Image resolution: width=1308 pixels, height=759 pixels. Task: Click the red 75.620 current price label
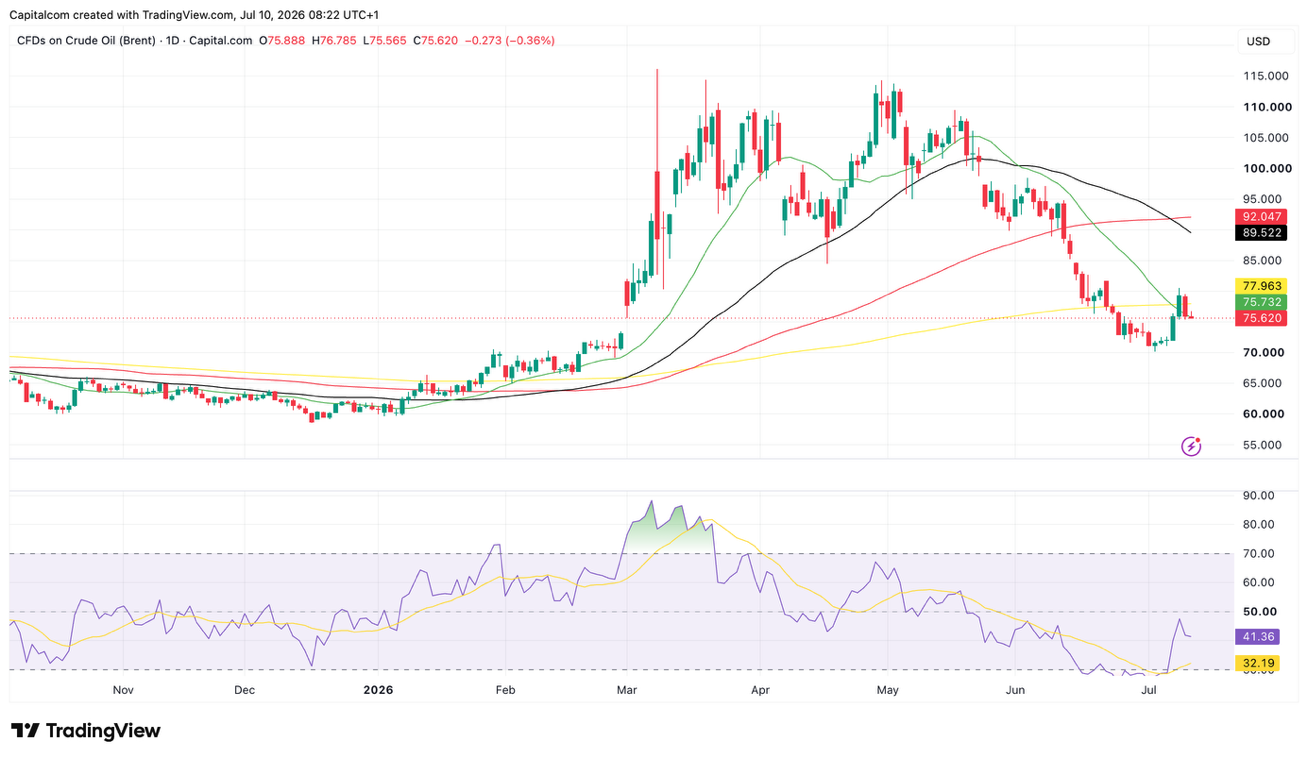click(1262, 318)
